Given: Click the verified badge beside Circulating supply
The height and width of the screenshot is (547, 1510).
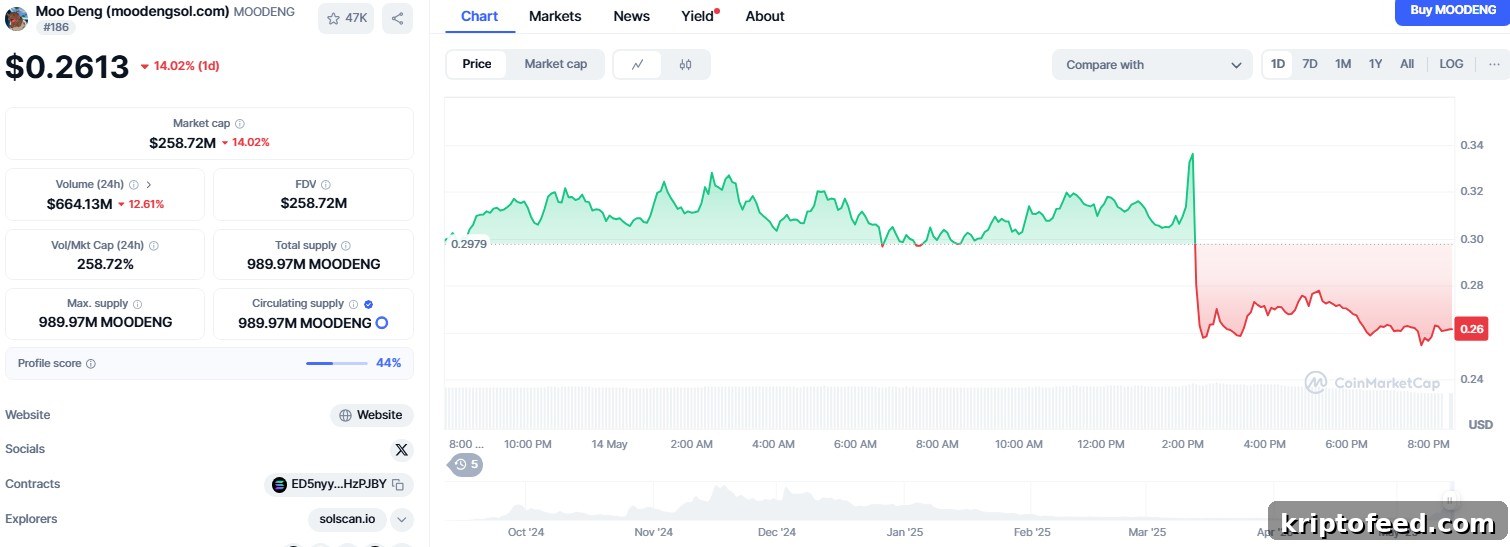Looking at the screenshot, I should tap(369, 304).
